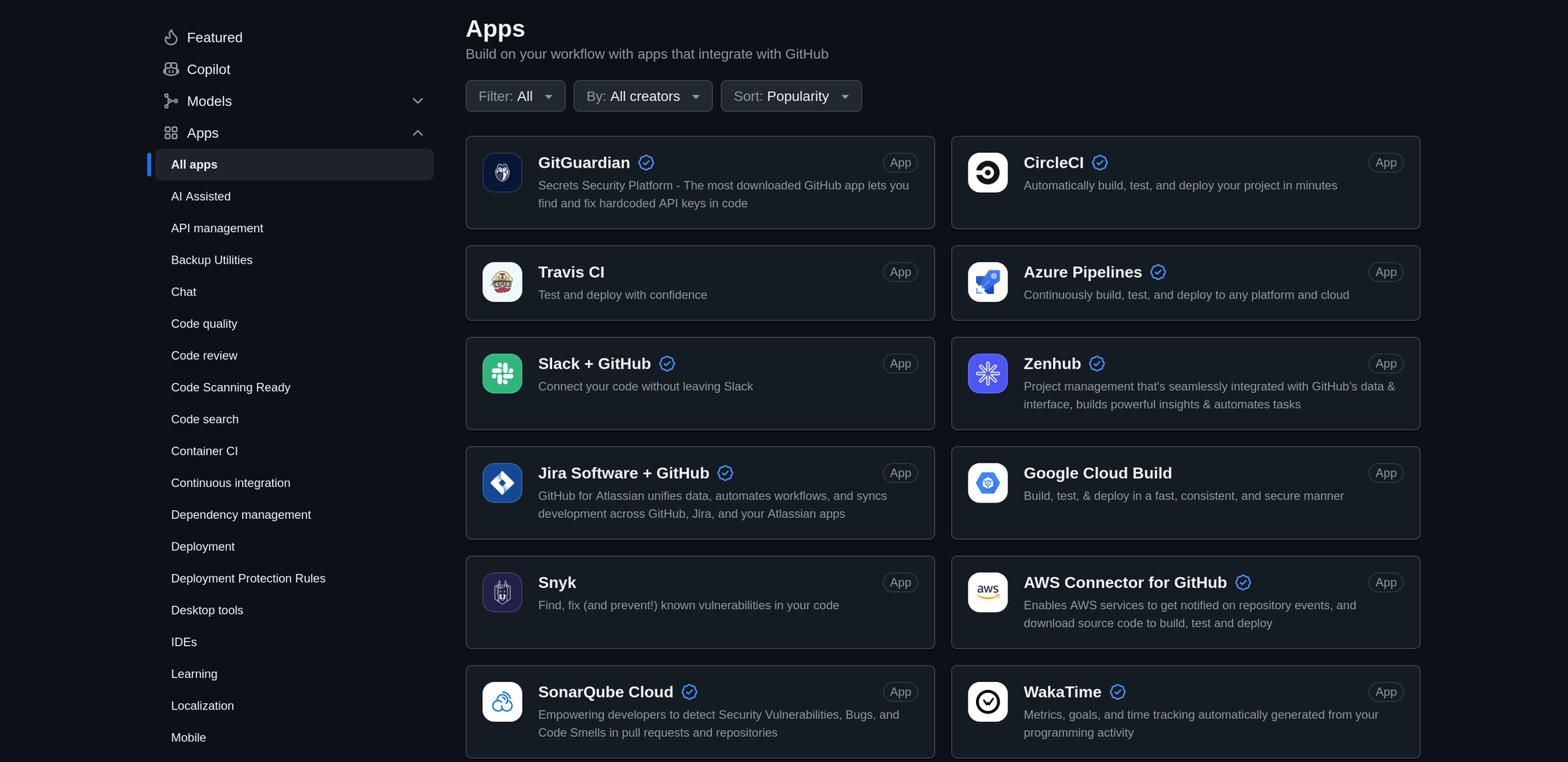Open the Snyk title link
Screen dimensions: 1568x762
[x=557, y=582]
